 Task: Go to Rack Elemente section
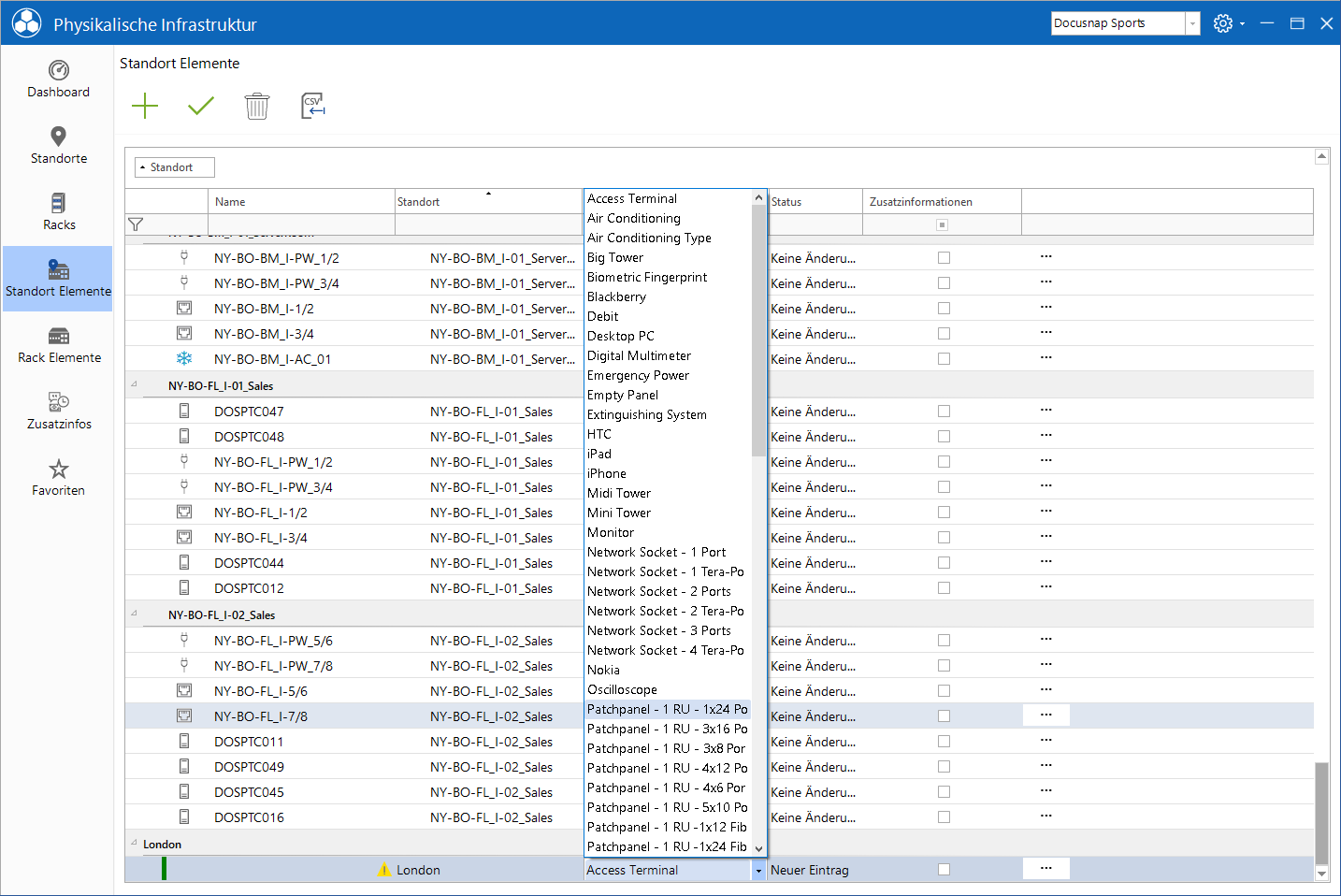point(58,345)
